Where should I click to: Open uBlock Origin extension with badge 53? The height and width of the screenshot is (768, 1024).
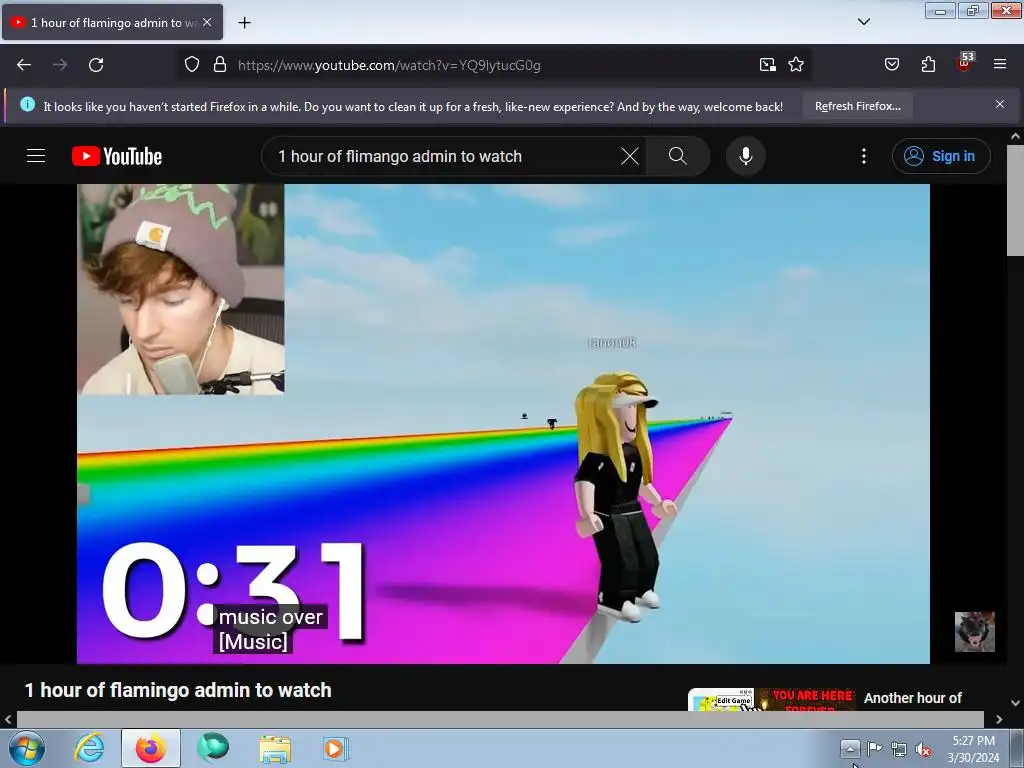tap(965, 63)
